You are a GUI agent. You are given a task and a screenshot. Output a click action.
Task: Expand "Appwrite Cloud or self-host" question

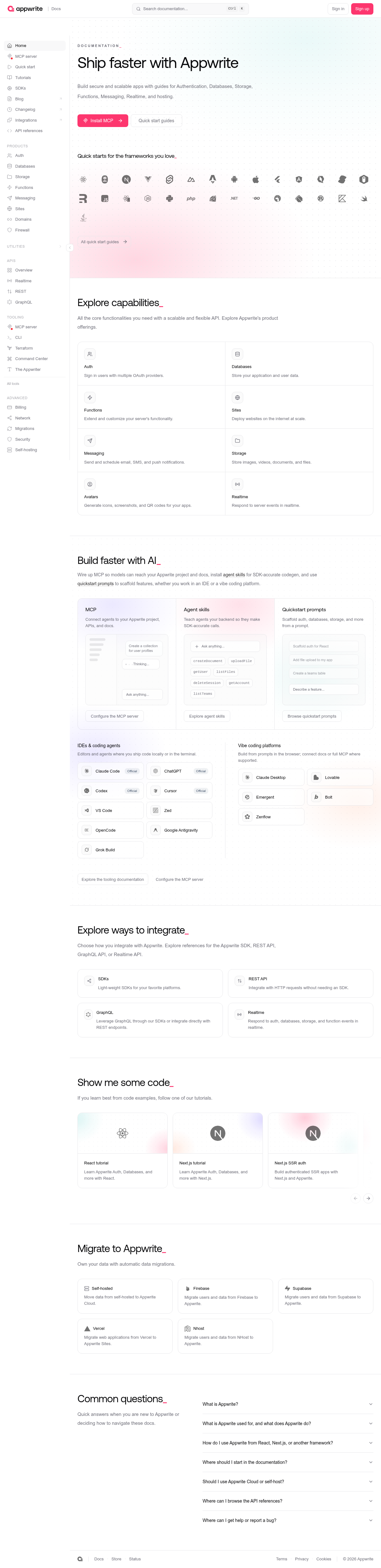287,1482
